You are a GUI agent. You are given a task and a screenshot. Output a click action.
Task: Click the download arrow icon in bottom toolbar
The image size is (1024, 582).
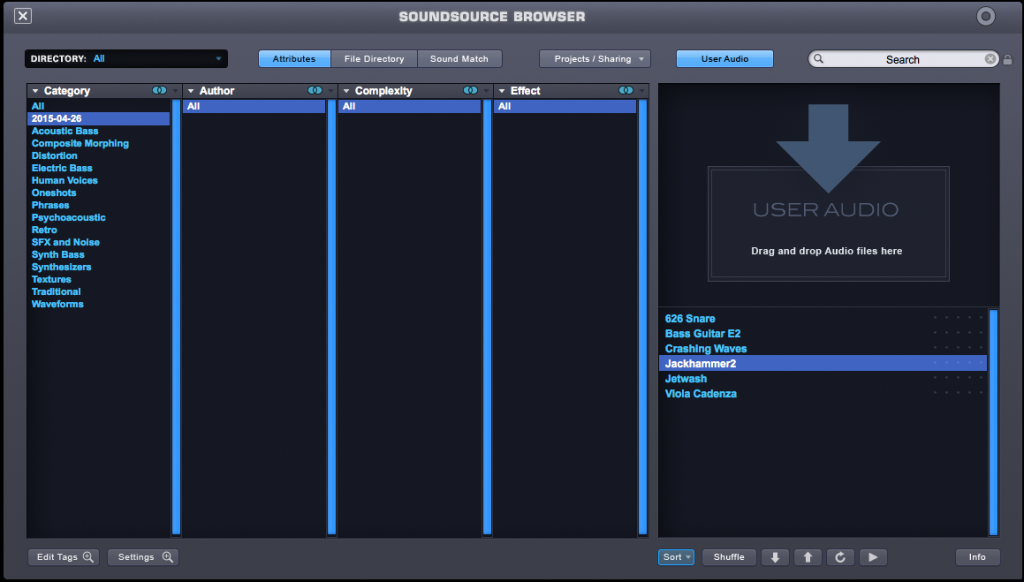click(775, 557)
